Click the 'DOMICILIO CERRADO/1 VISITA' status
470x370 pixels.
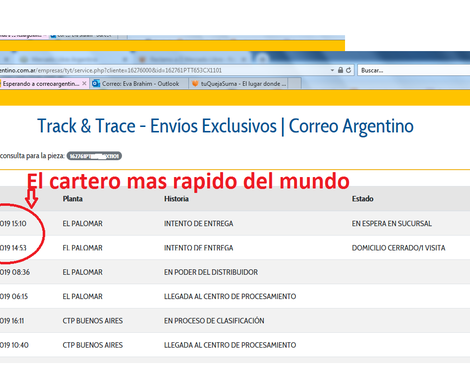399,248
